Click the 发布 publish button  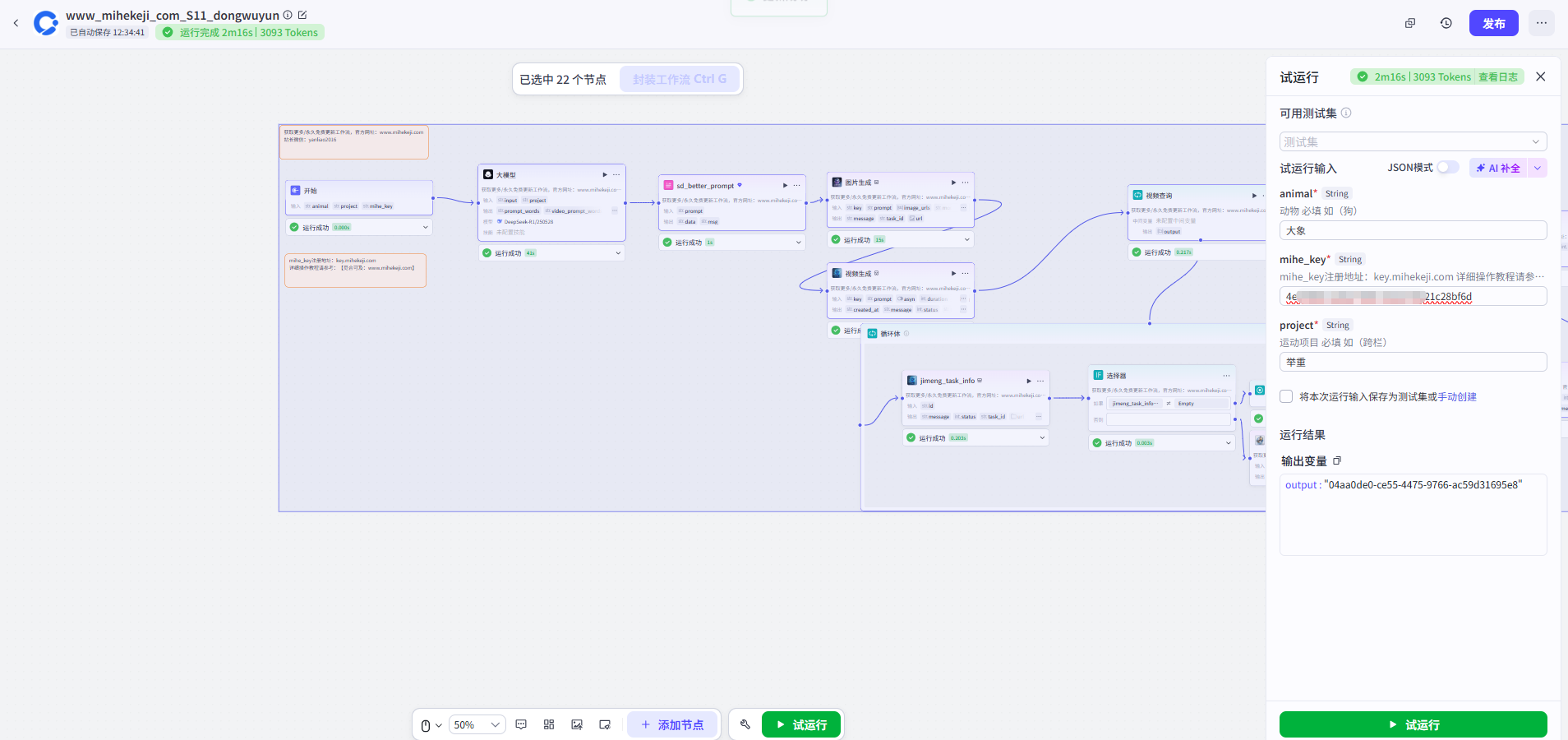point(1493,23)
